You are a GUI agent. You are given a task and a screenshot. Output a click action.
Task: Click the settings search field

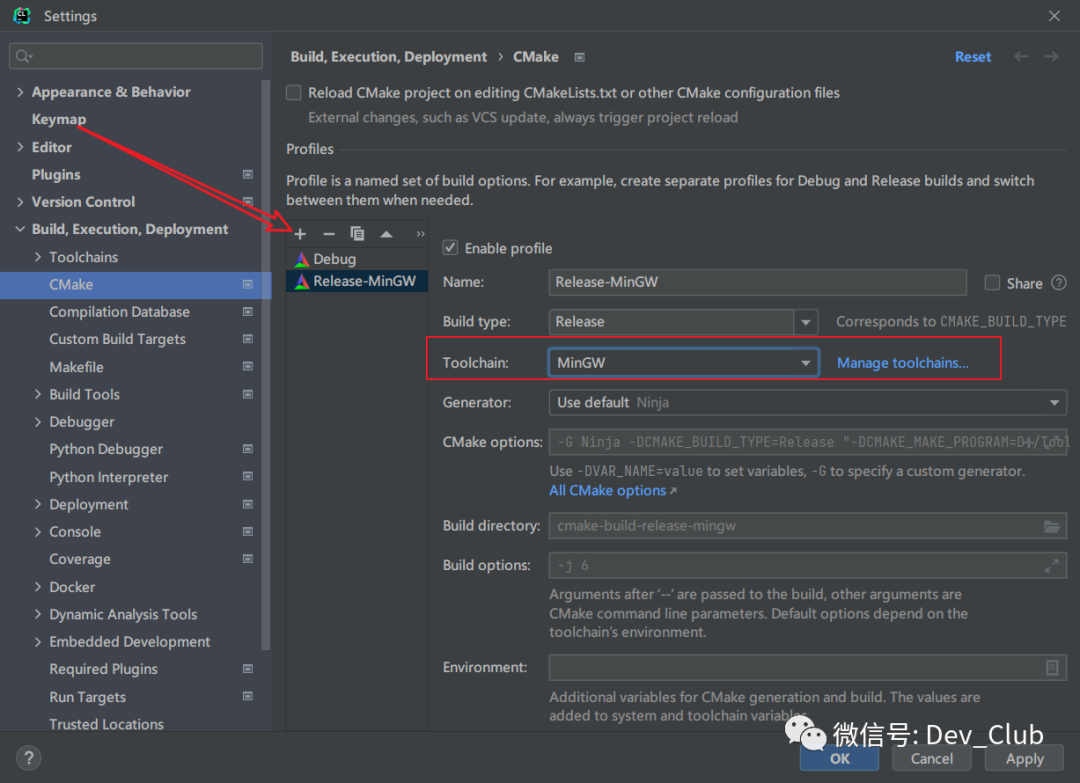click(136, 56)
